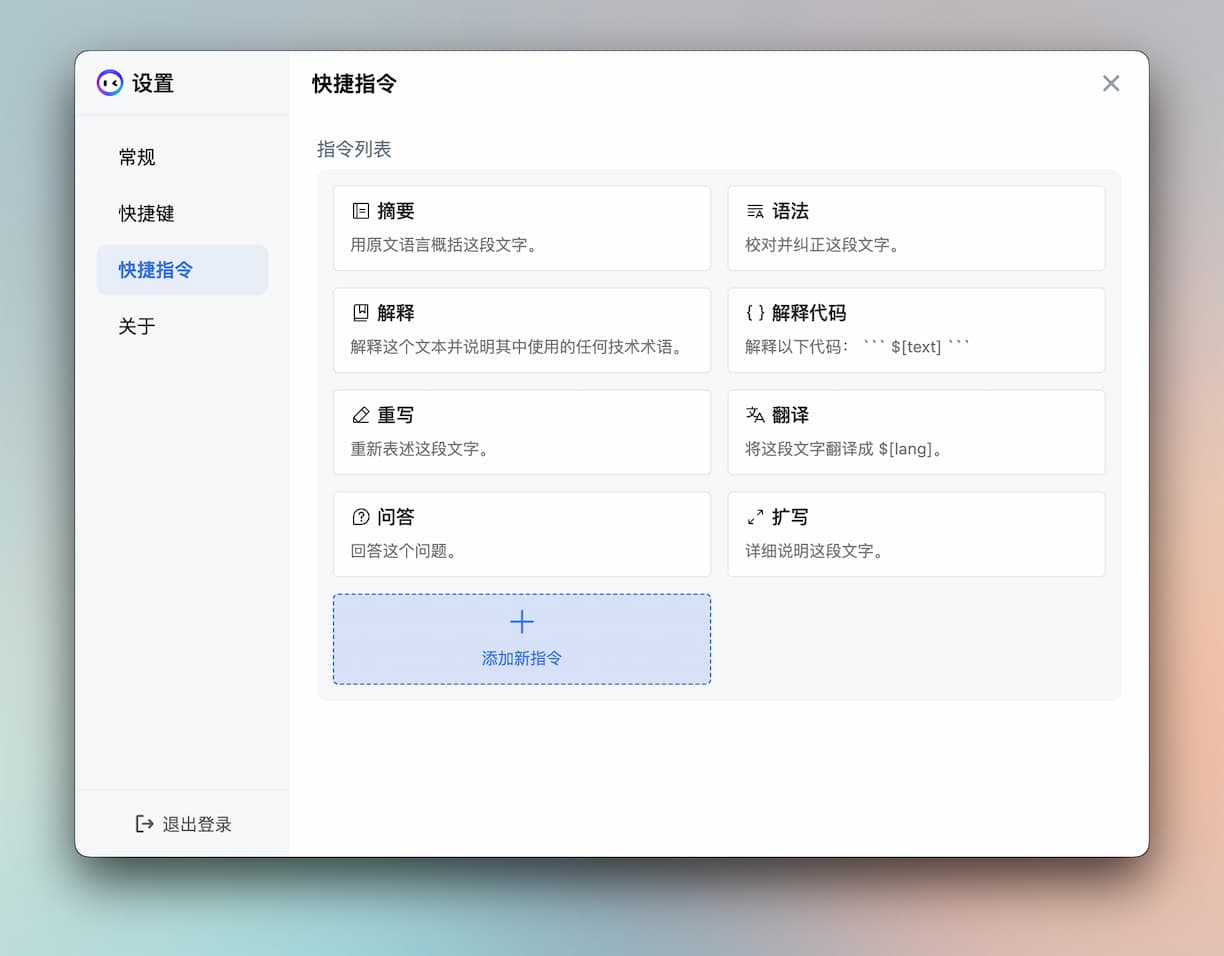Open the 语法 command title

[790, 211]
